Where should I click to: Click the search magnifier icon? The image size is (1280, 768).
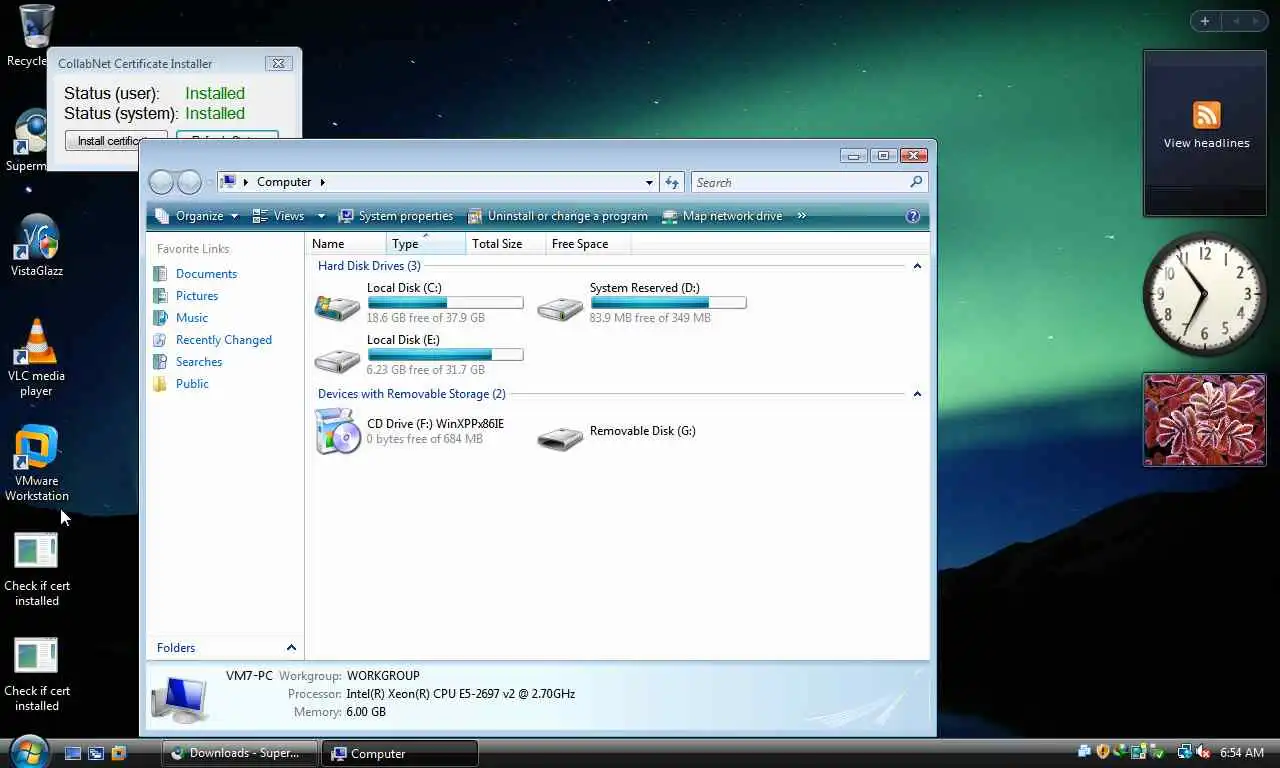915,182
